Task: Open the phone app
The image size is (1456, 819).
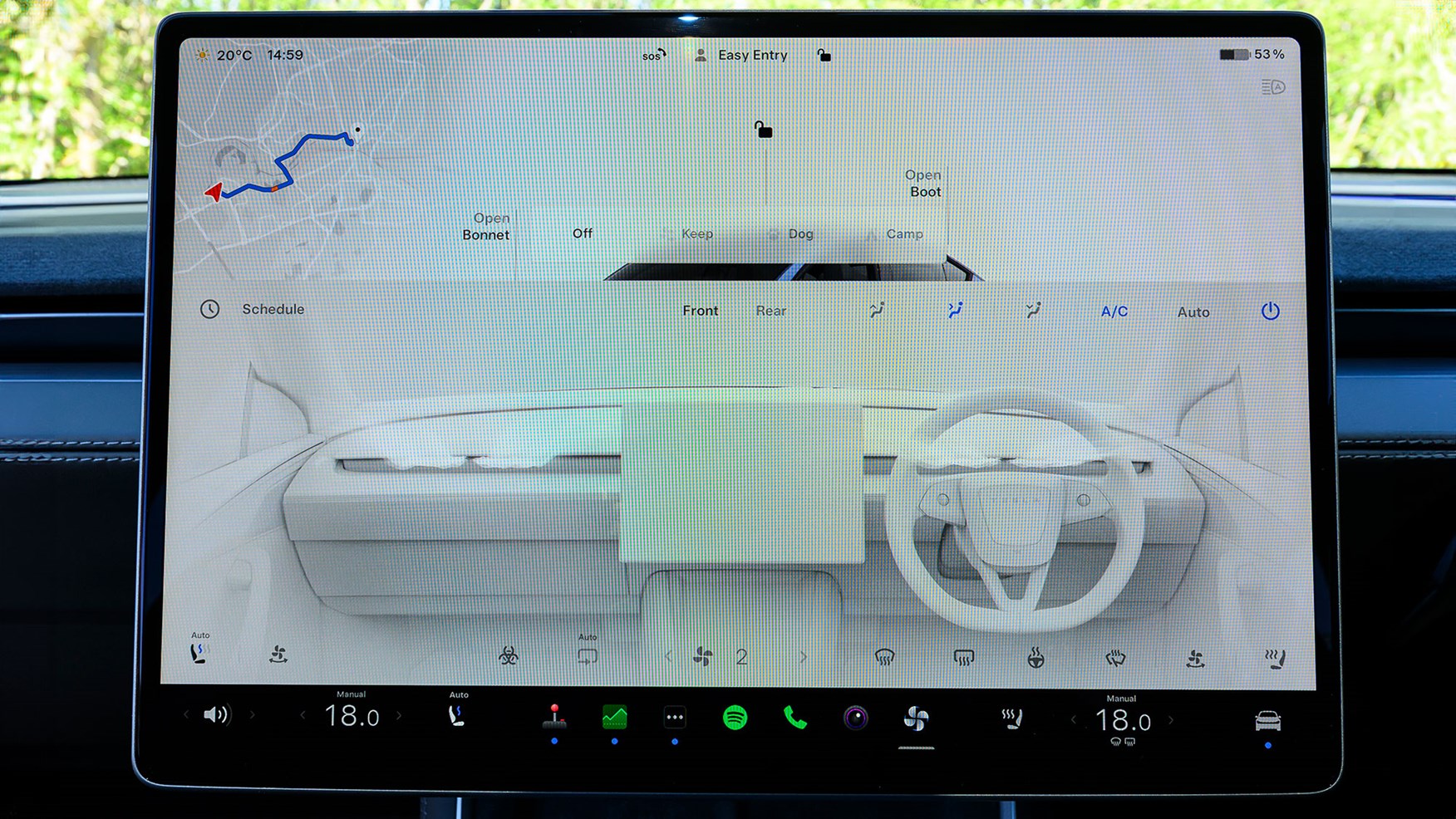Action: coord(795,717)
